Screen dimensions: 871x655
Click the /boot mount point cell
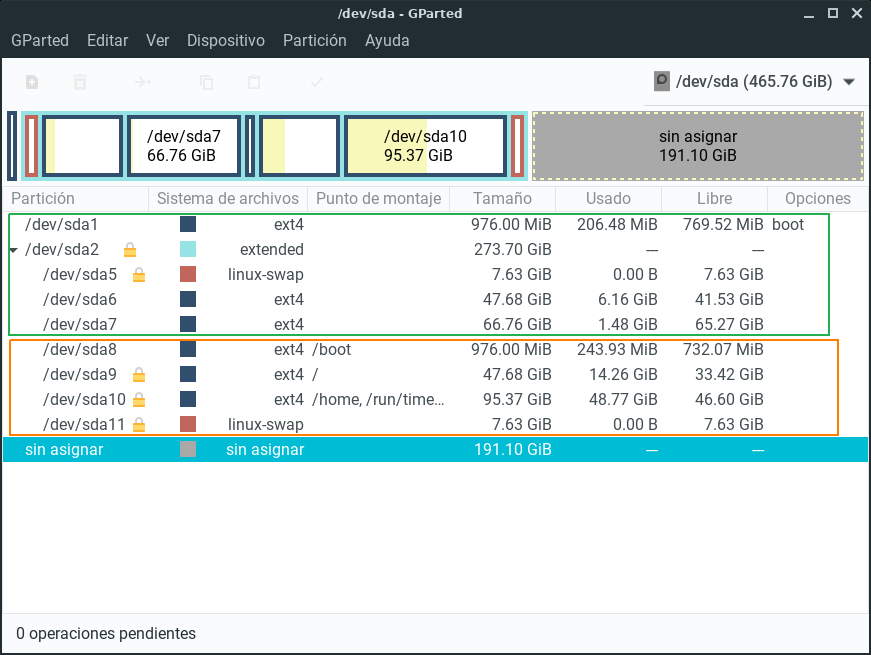click(x=332, y=349)
